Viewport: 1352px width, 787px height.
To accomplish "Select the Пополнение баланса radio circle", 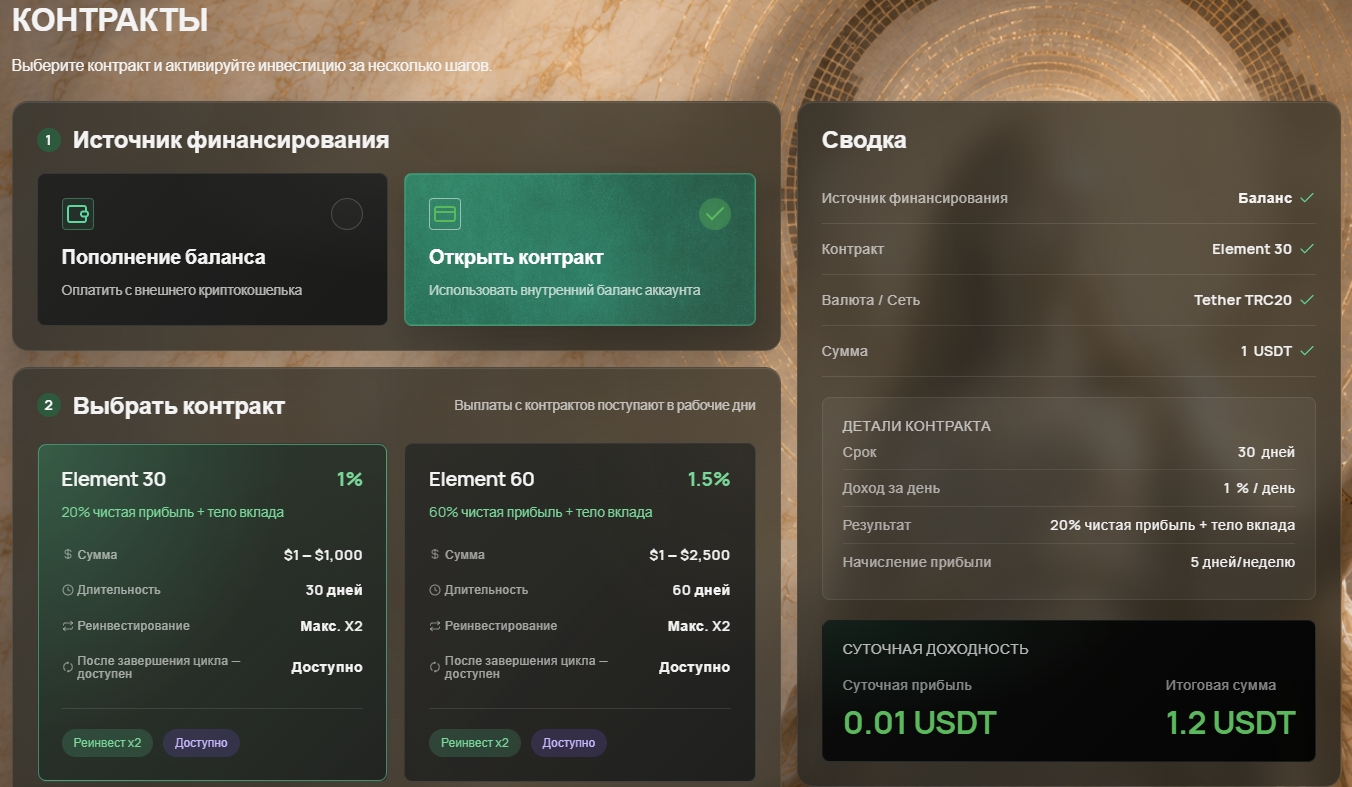I will coord(346,214).
